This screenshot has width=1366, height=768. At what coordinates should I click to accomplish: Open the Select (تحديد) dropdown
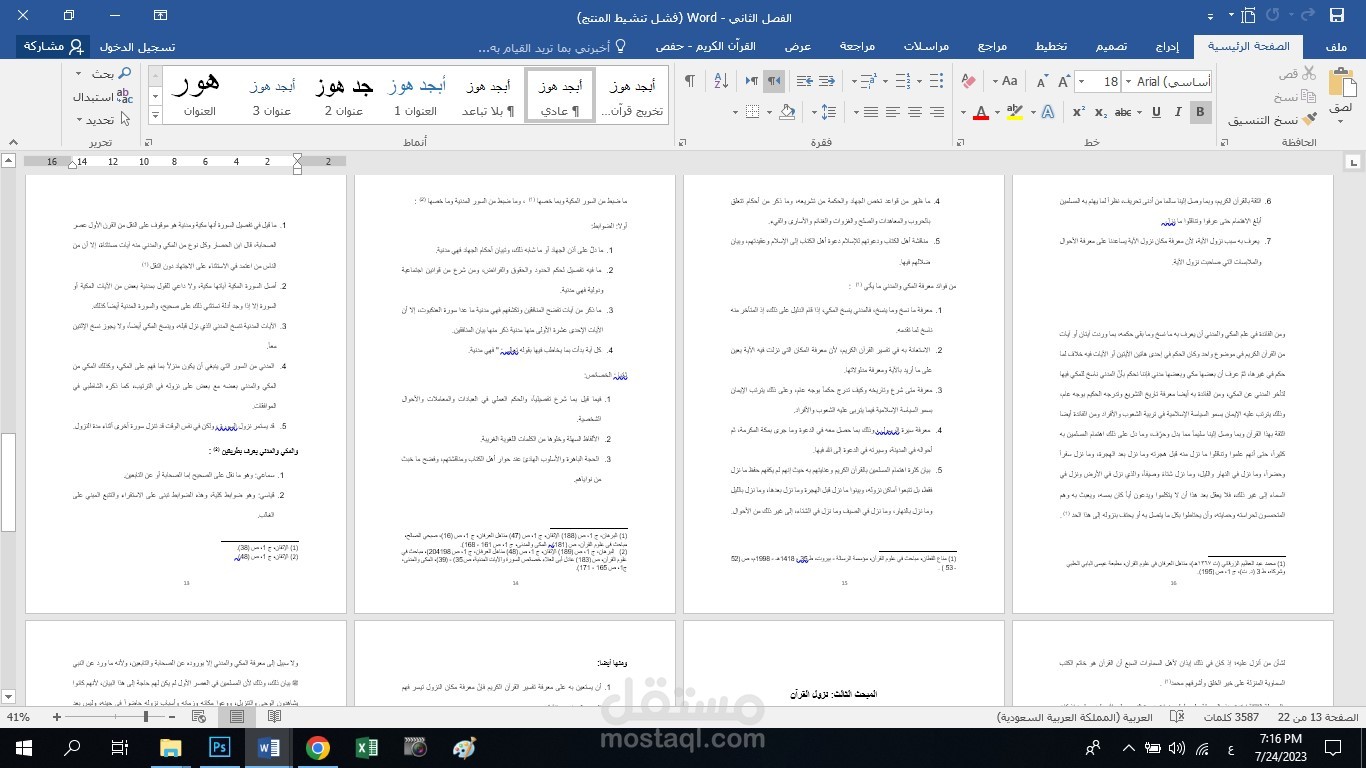pos(103,120)
